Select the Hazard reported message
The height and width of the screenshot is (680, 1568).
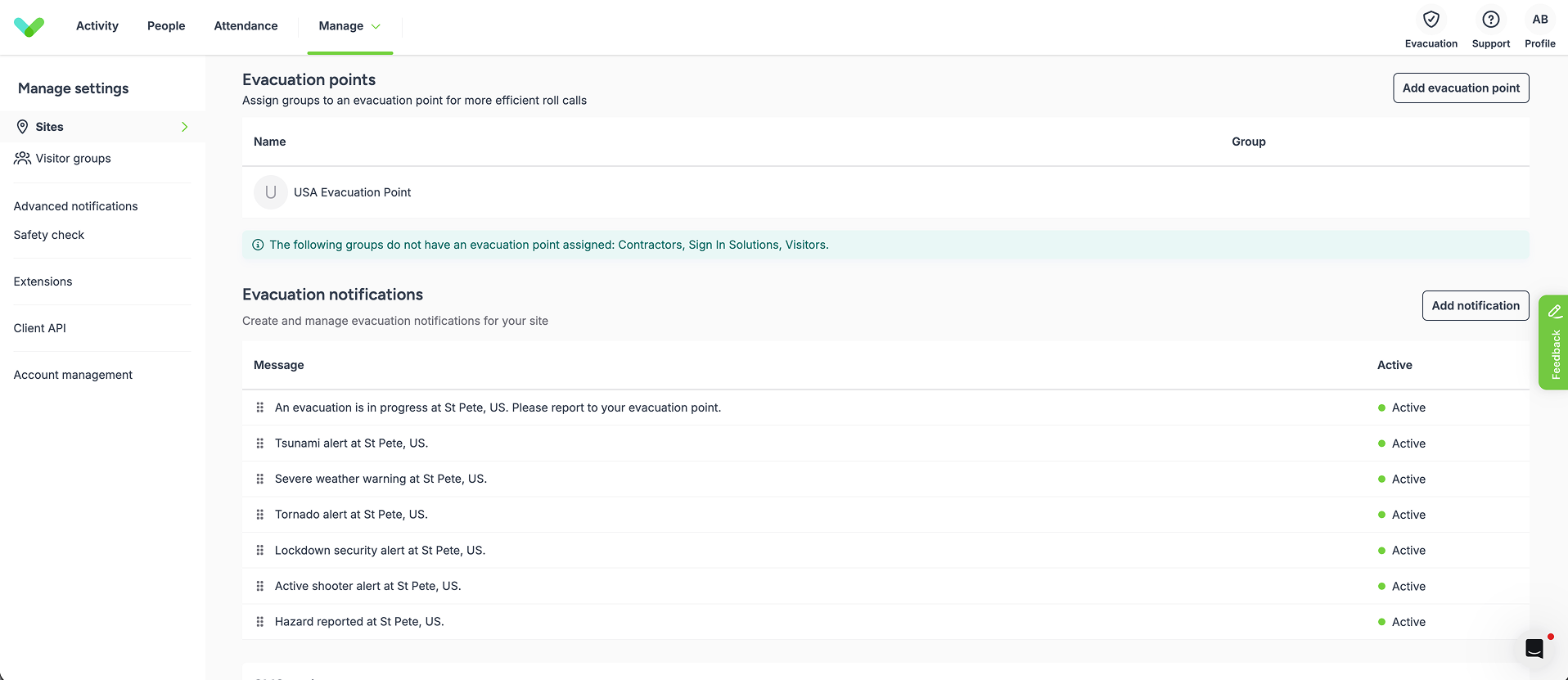[359, 622]
